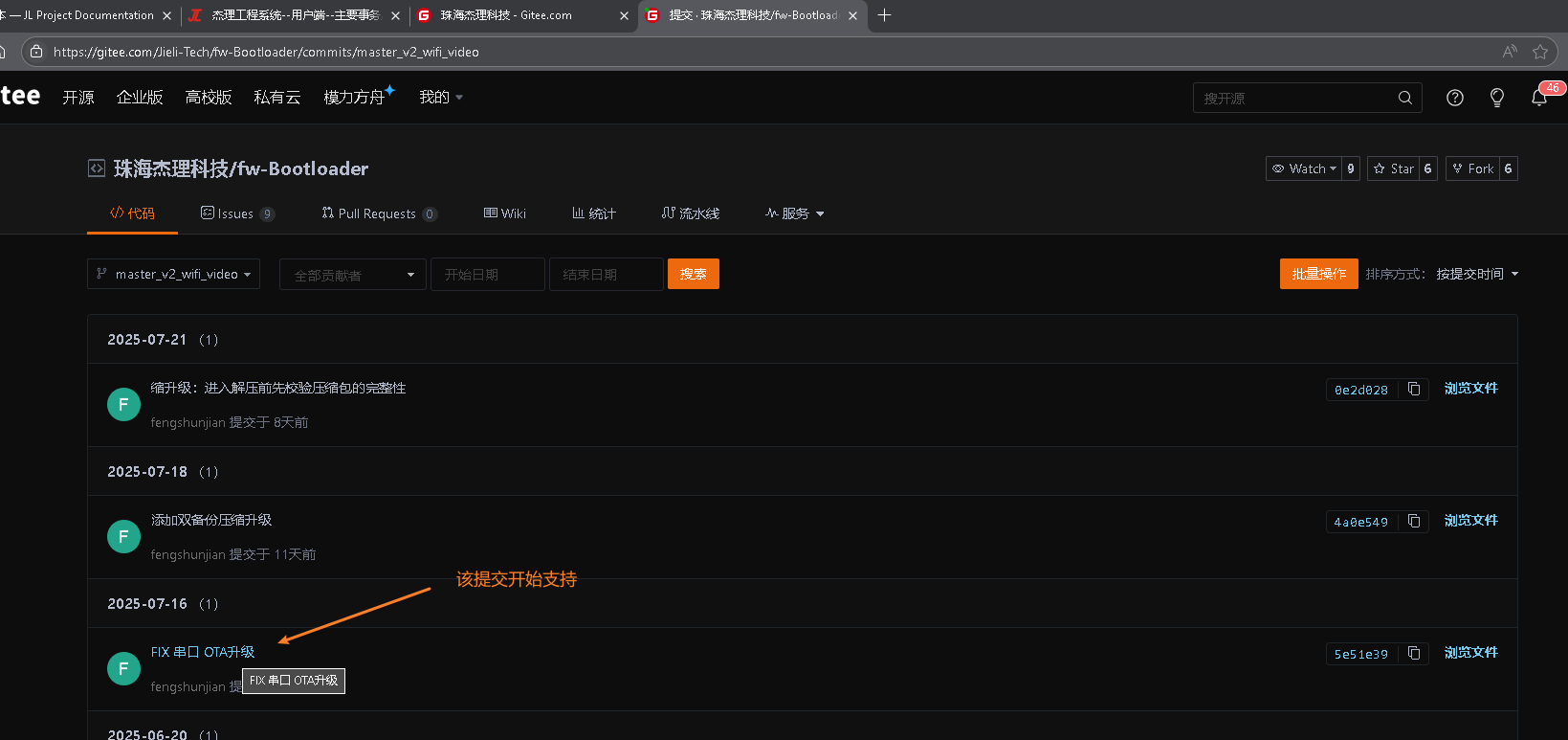Copy commit hash 4a0e549
The image size is (1568, 740).
click(1414, 521)
